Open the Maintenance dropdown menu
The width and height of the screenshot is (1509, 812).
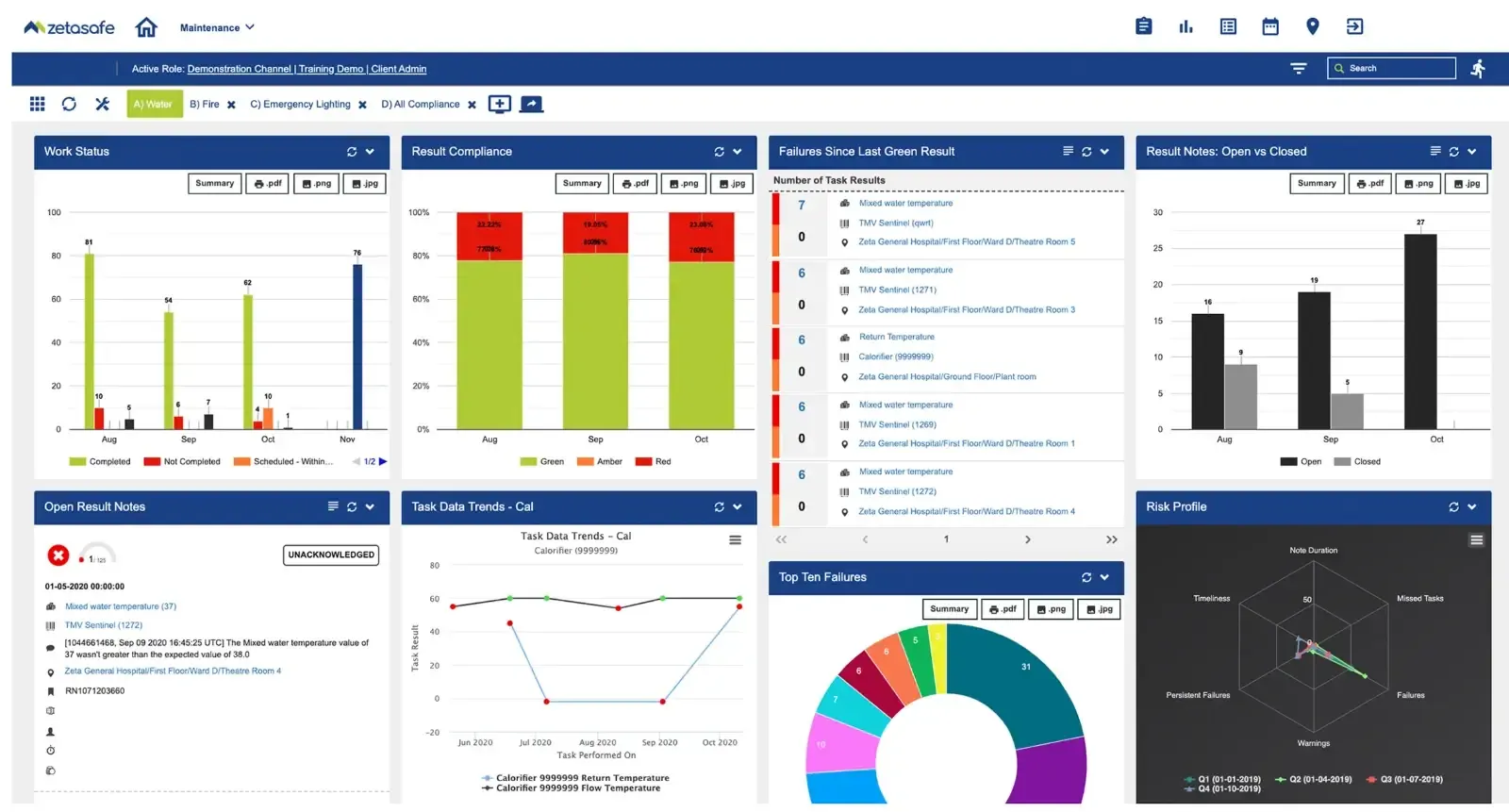pos(217,27)
